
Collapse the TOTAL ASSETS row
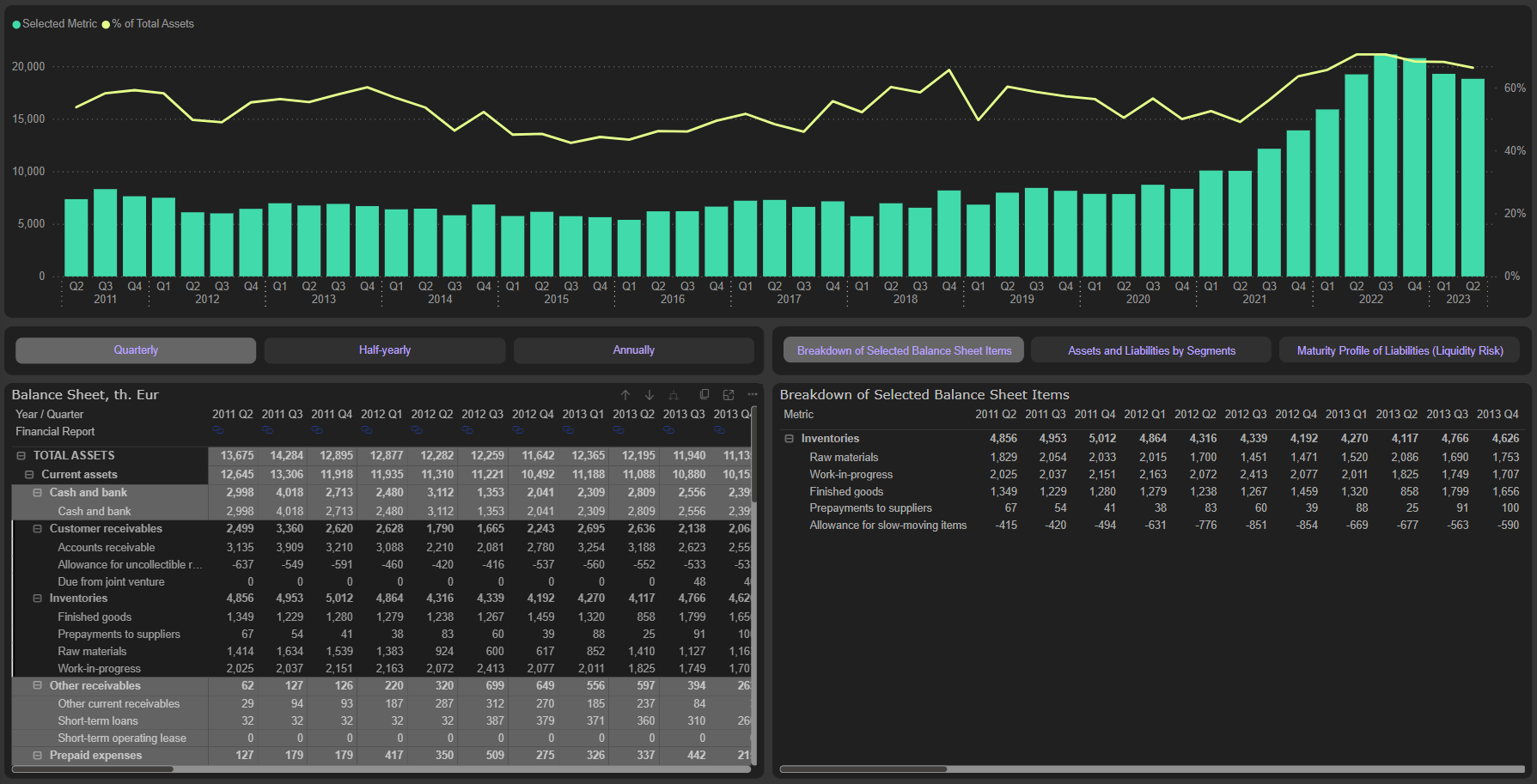coord(21,456)
